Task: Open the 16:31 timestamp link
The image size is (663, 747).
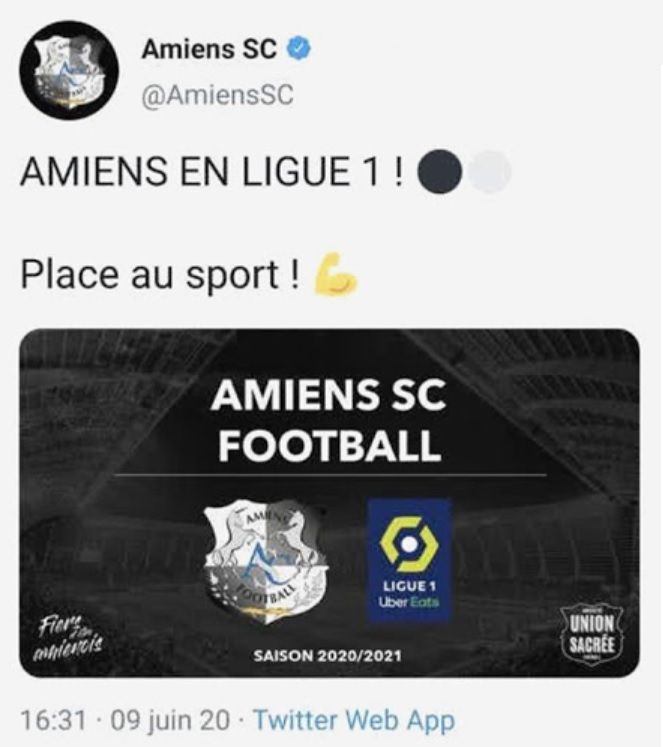Action: click(x=54, y=720)
